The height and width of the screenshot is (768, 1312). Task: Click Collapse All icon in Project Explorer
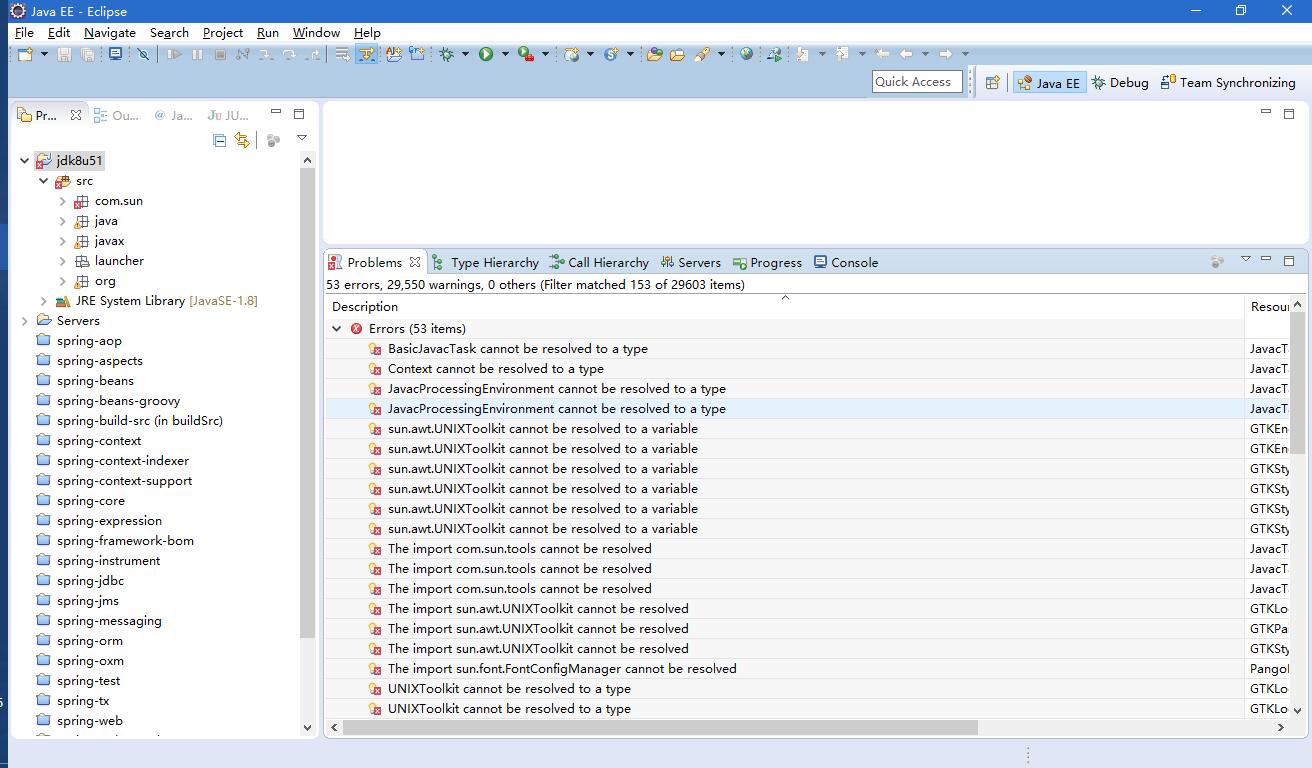[x=219, y=140]
